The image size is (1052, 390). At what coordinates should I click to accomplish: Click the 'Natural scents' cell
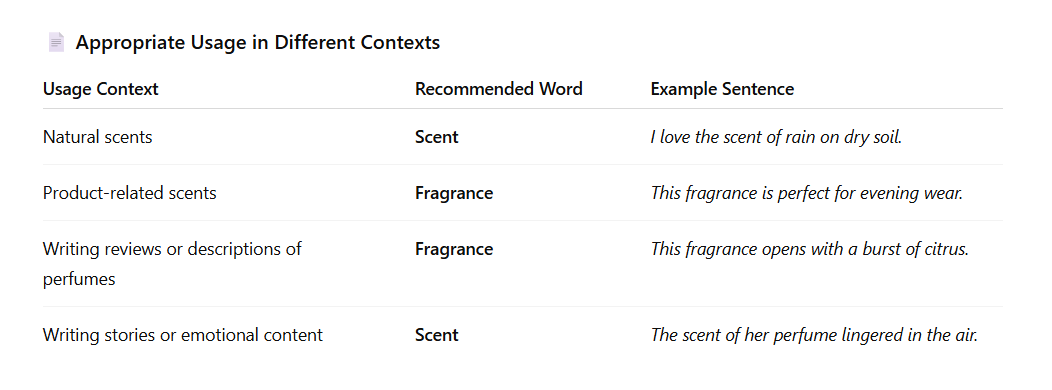[x=98, y=137]
